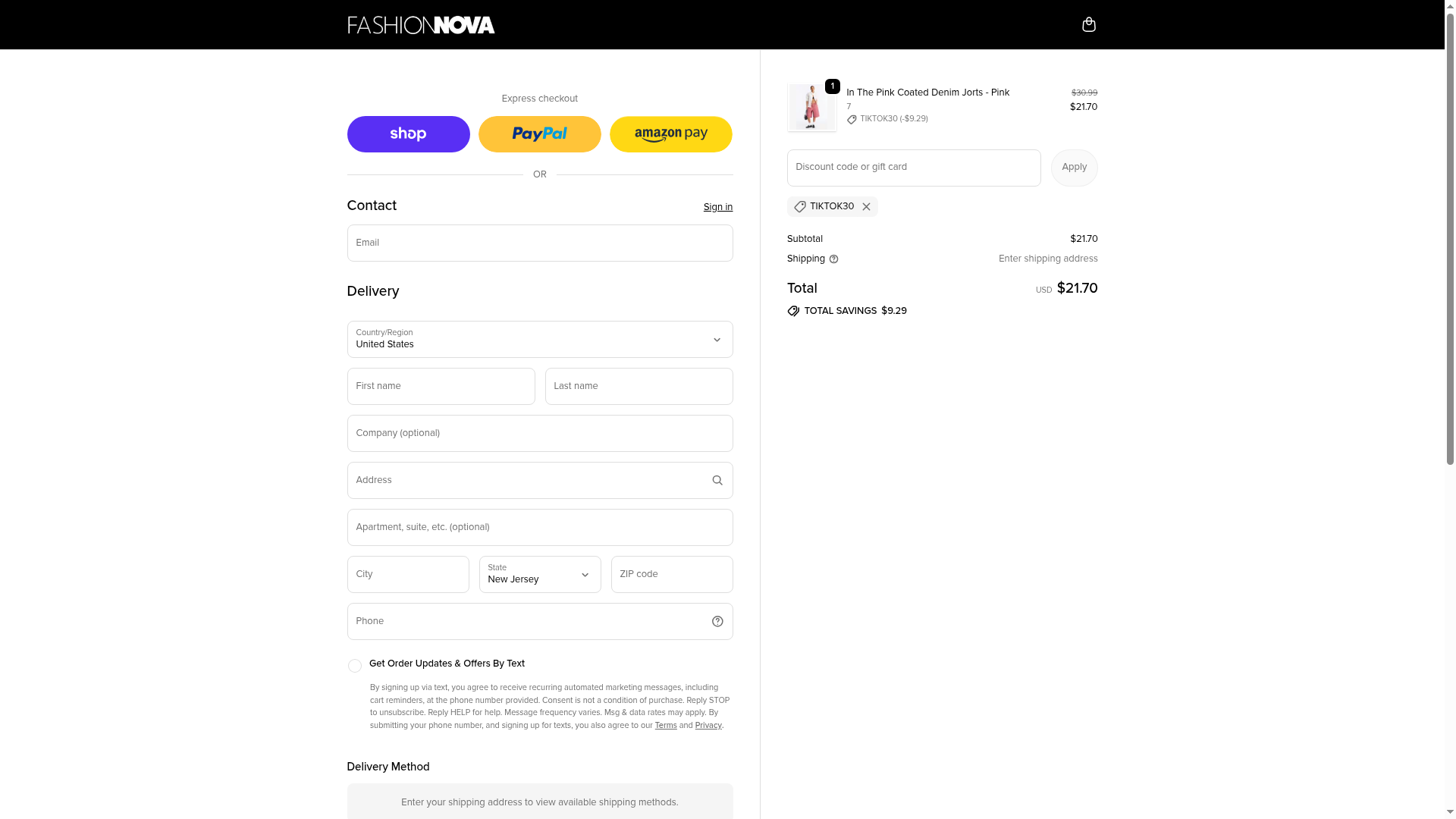Click the Fashion Nova logo
Image resolution: width=1456 pixels, height=819 pixels.
(x=421, y=25)
